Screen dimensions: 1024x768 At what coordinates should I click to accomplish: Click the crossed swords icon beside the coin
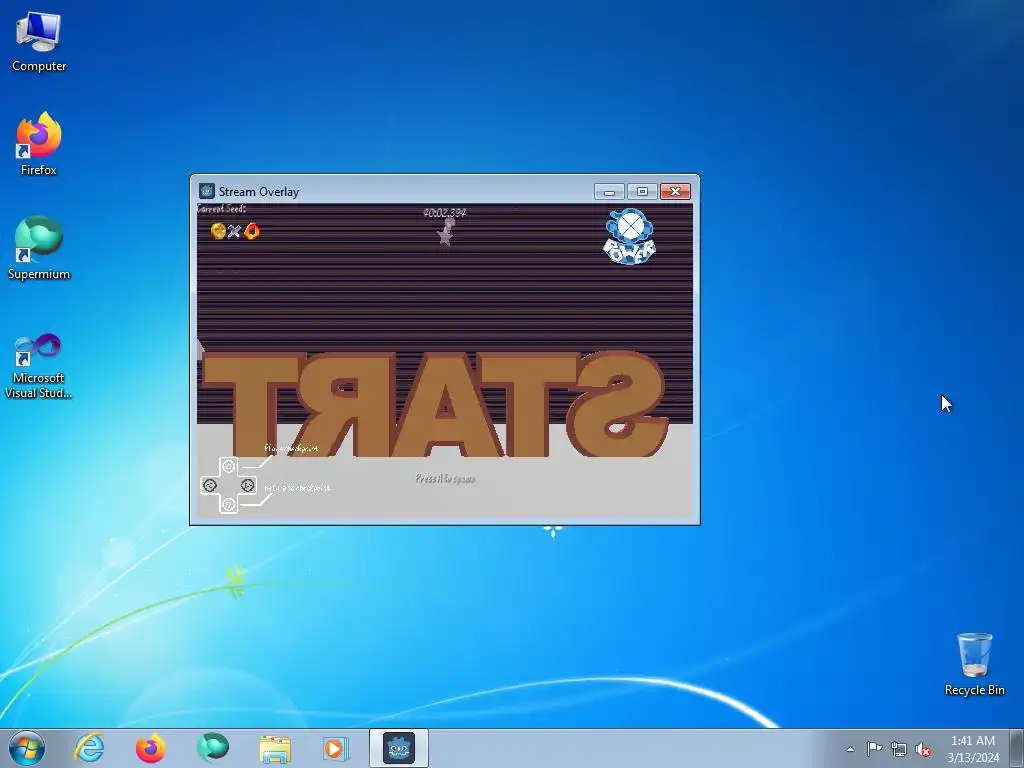pyautogui.click(x=234, y=231)
